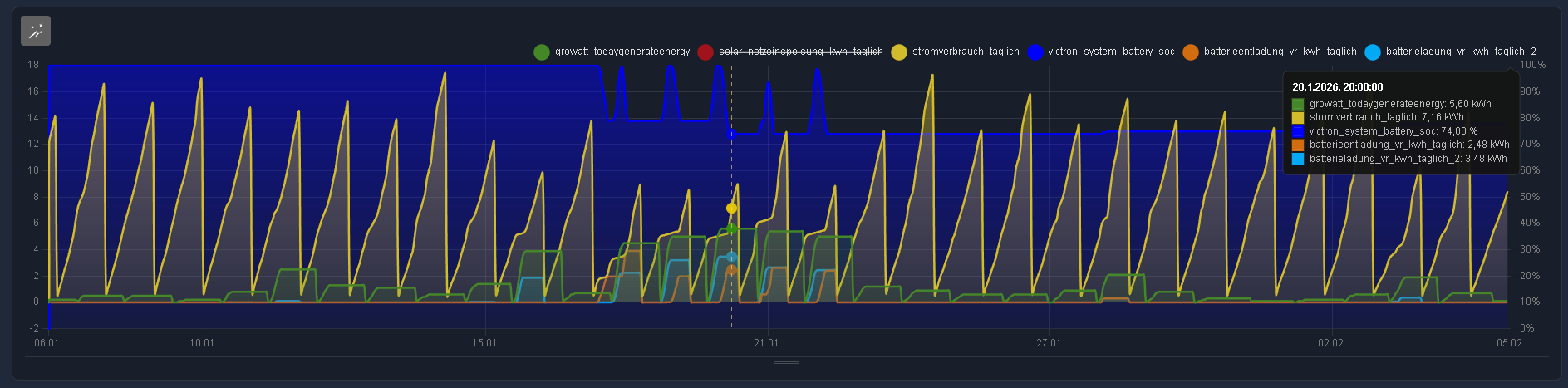Image resolution: width=1568 pixels, height=388 pixels.
Task: Click the yellow stromverbrauch legend circle
Action: (x=899, y=52)
